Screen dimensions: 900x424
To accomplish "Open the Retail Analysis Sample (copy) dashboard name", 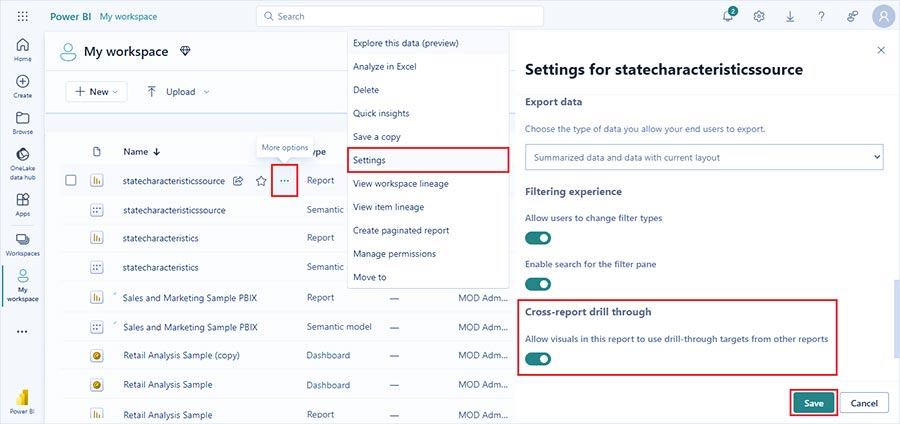I will tap(181, 355).
